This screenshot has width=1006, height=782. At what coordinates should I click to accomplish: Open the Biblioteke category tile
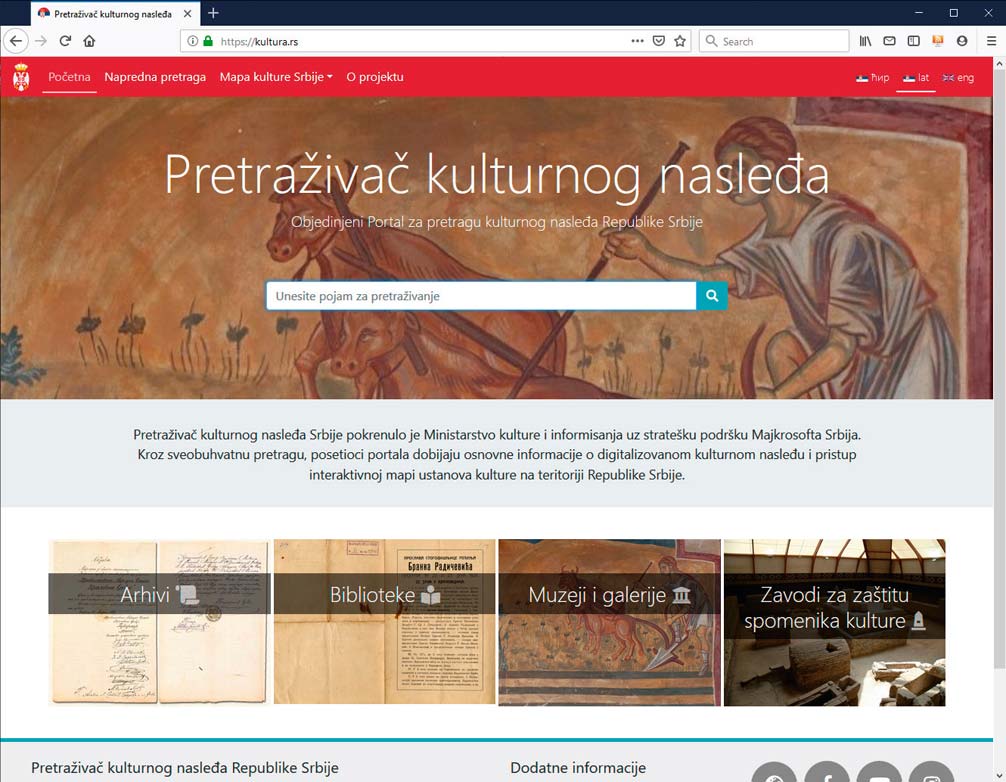(x=385, y=622)
